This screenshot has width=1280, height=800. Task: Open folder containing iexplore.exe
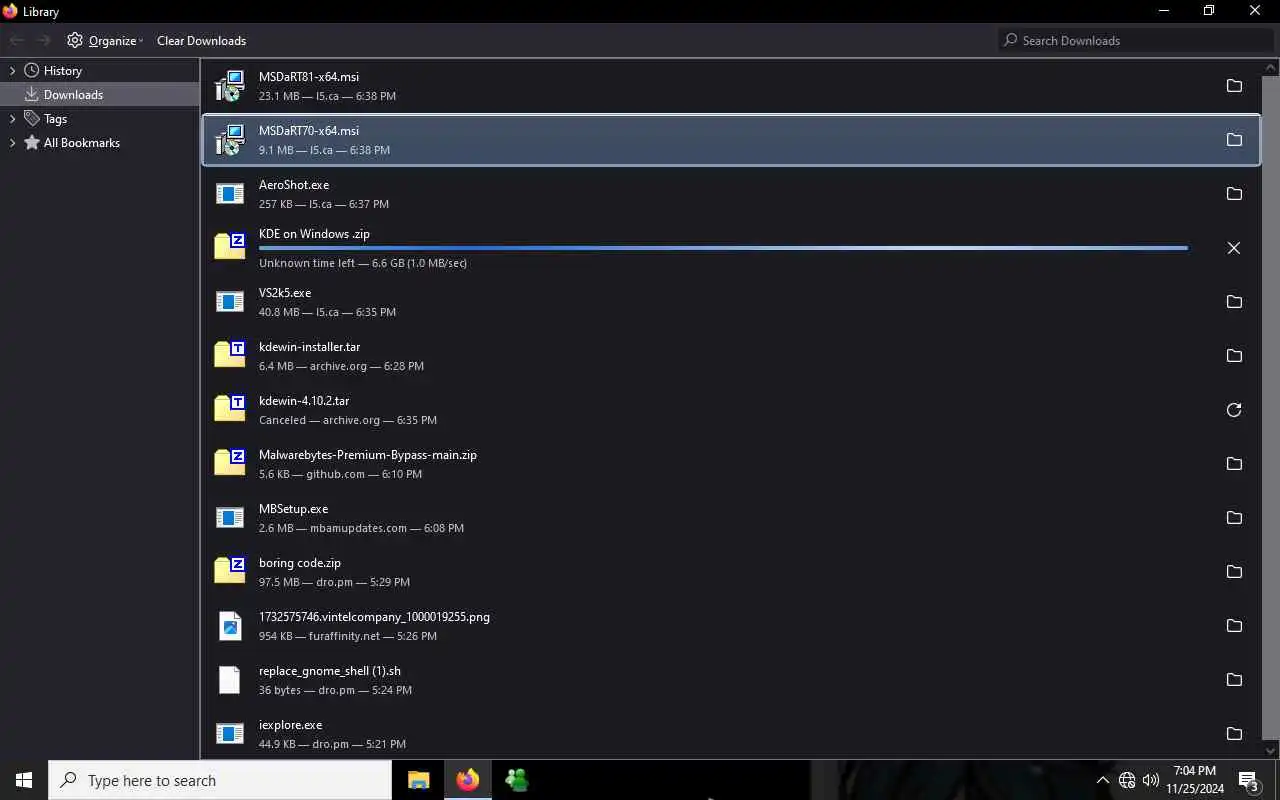coord(1234,734)
